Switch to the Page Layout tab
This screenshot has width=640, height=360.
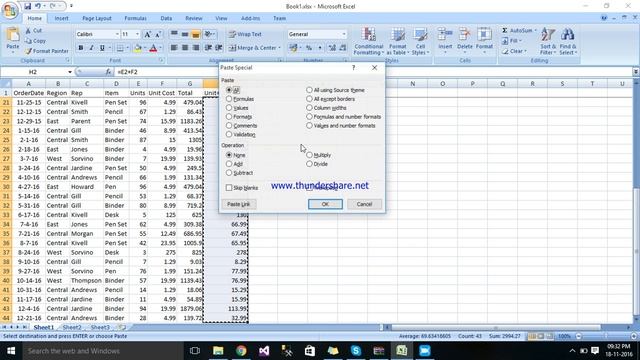[x=97, y=18]
